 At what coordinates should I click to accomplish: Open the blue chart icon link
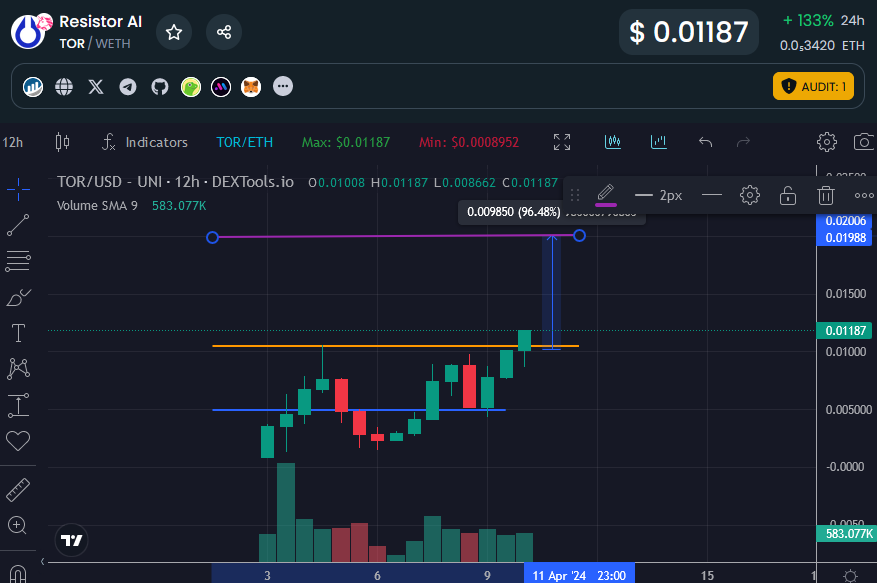33,87
